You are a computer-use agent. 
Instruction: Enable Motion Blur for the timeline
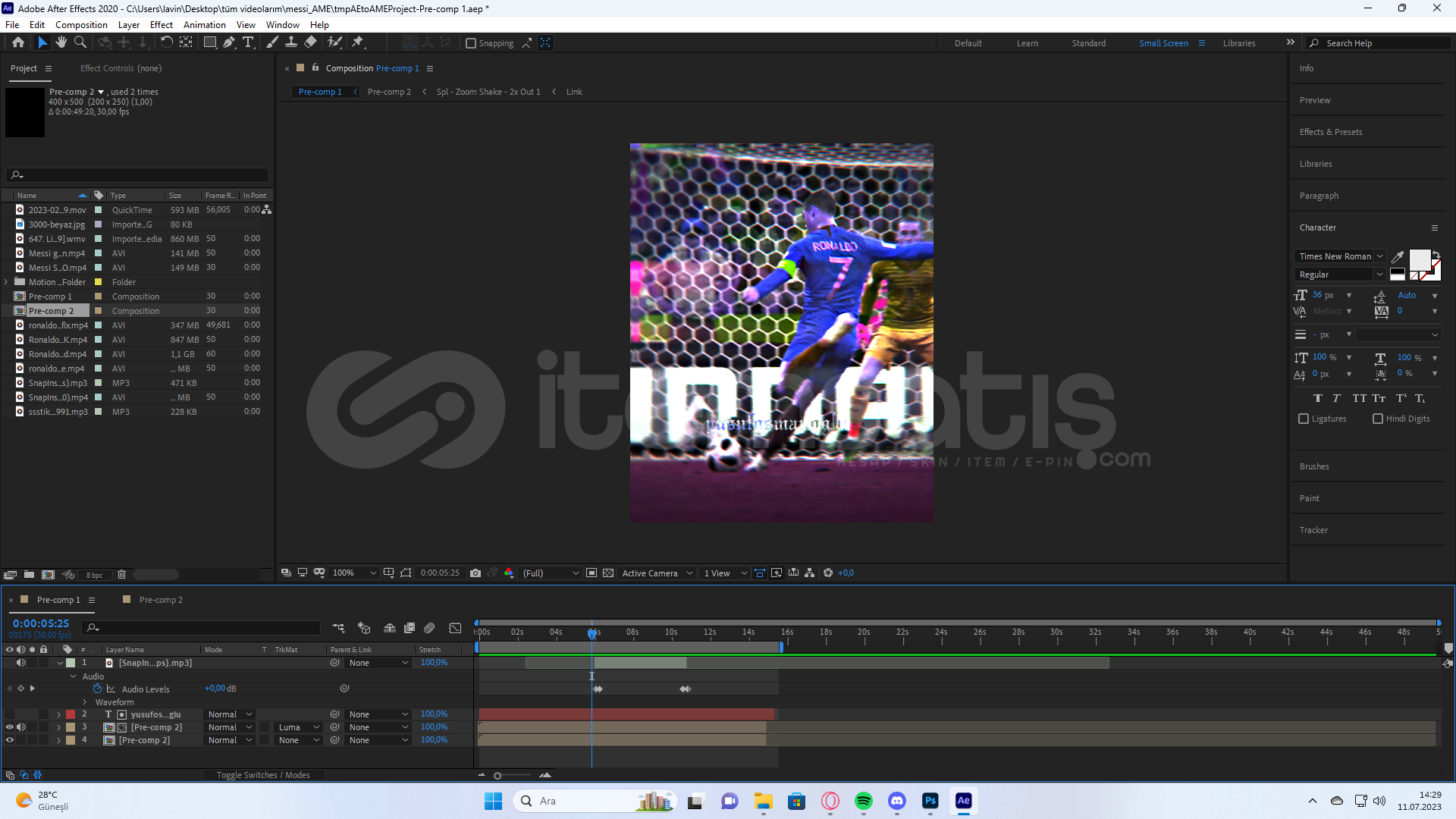429,628
